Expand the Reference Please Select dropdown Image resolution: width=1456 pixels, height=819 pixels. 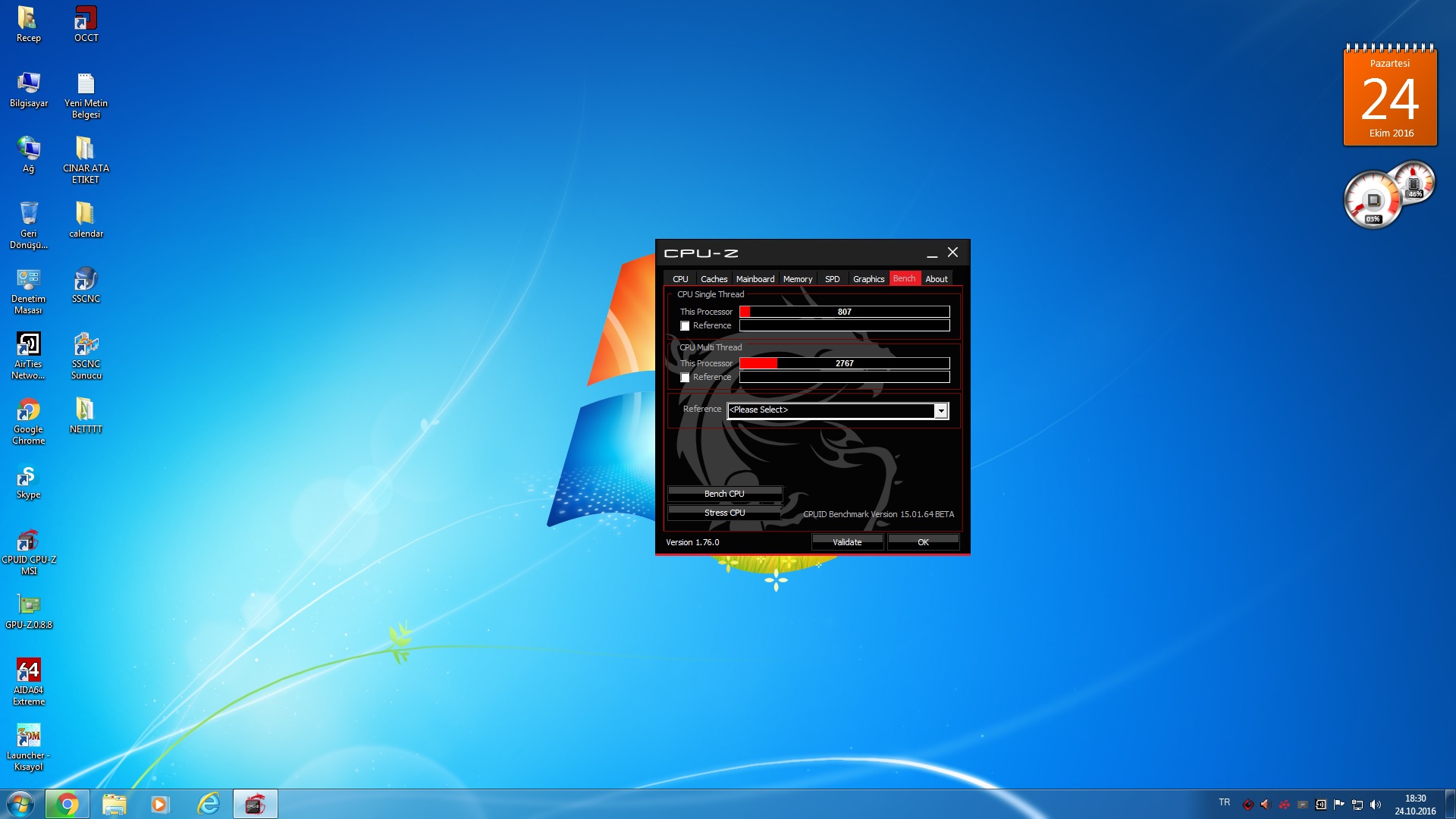940,410
